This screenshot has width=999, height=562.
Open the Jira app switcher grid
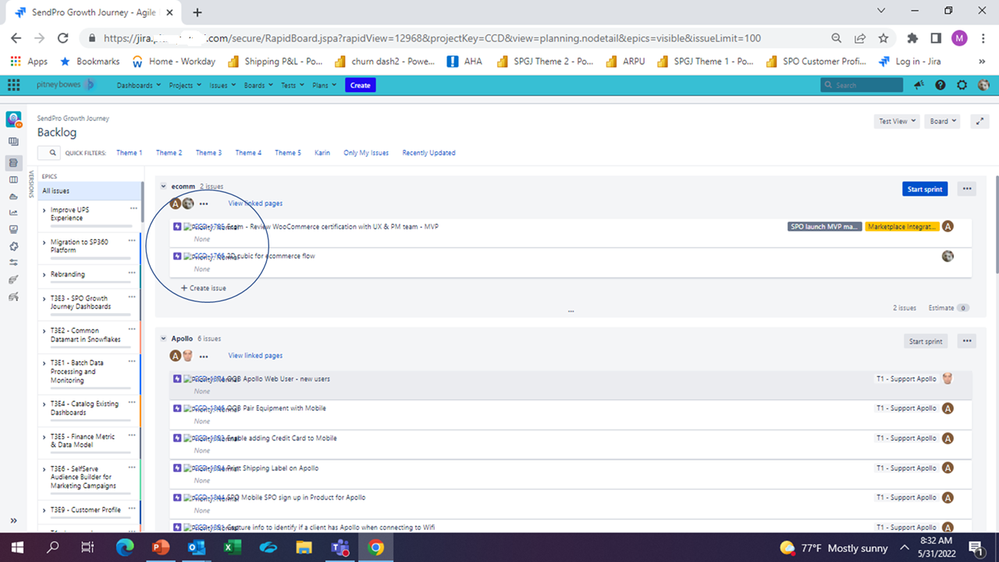[13, 85]
